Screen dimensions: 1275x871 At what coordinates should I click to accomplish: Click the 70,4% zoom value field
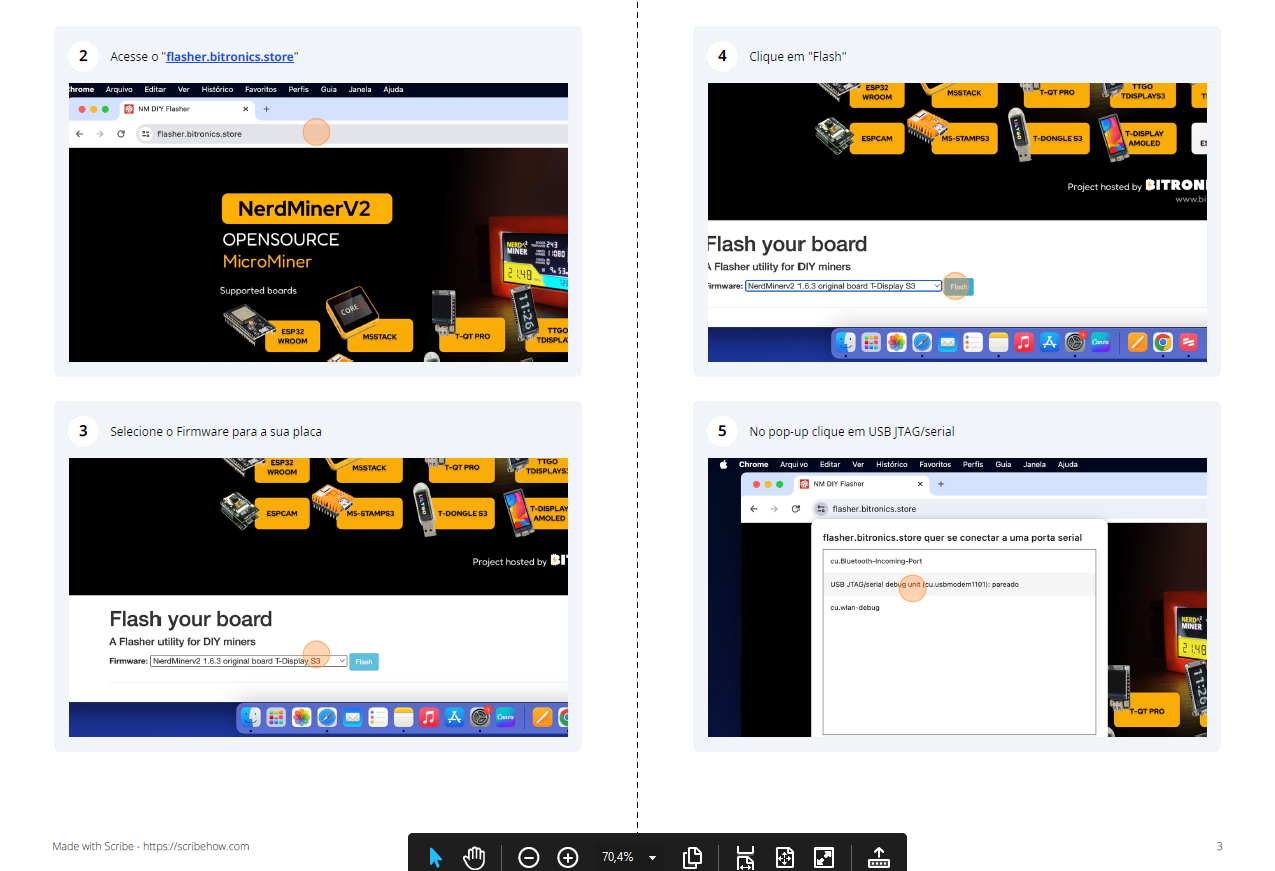coord(617,857)
